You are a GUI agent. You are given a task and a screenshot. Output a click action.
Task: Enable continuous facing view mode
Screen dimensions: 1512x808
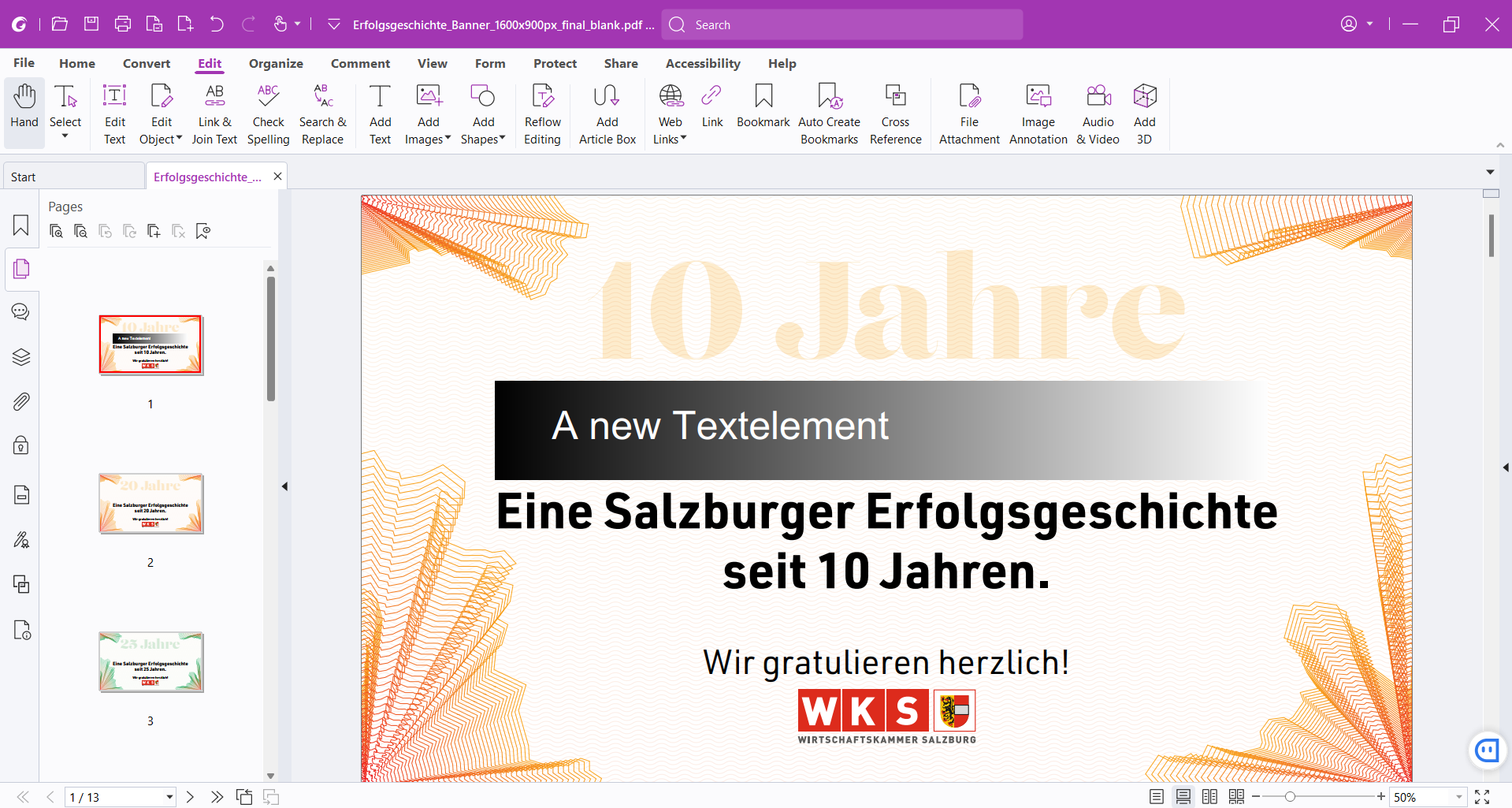[1237, 797]
